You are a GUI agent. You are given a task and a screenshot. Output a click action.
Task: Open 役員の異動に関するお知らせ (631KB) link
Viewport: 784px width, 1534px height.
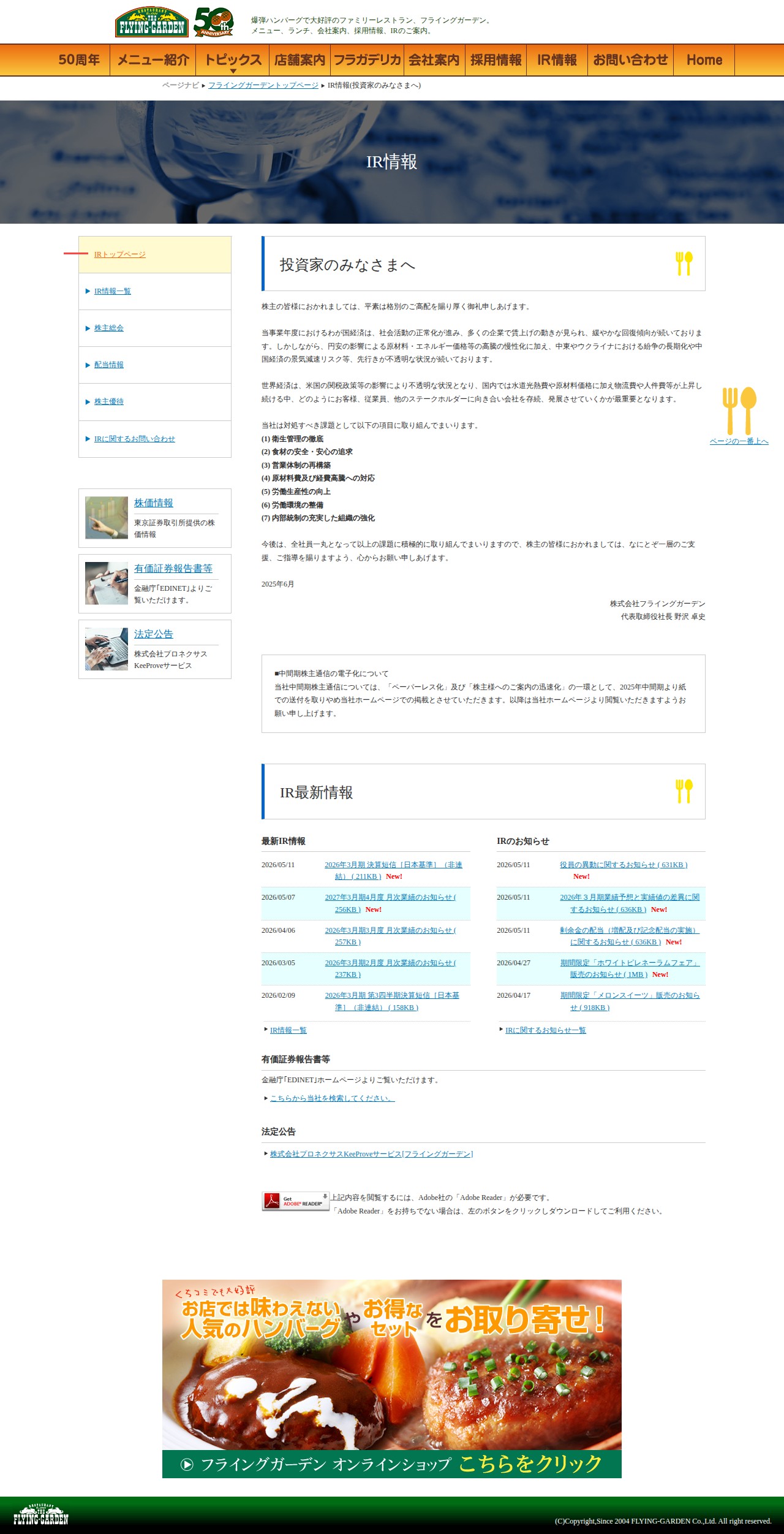tap(624, 865)
